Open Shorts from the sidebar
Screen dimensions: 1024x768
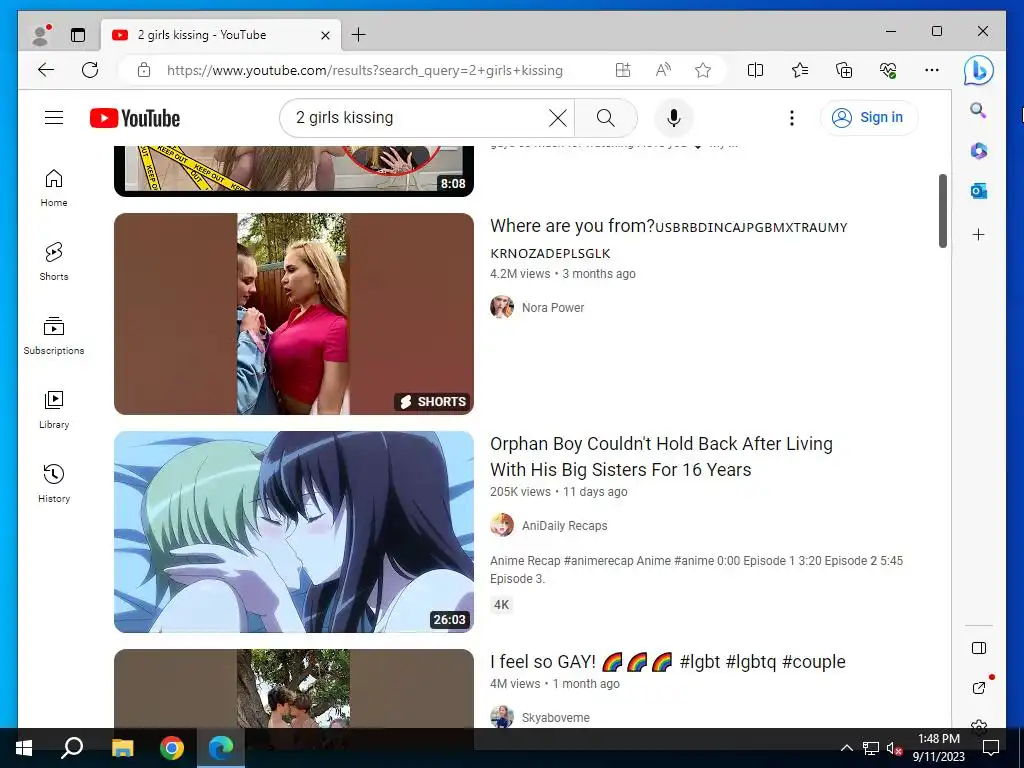tap(54, 262)
